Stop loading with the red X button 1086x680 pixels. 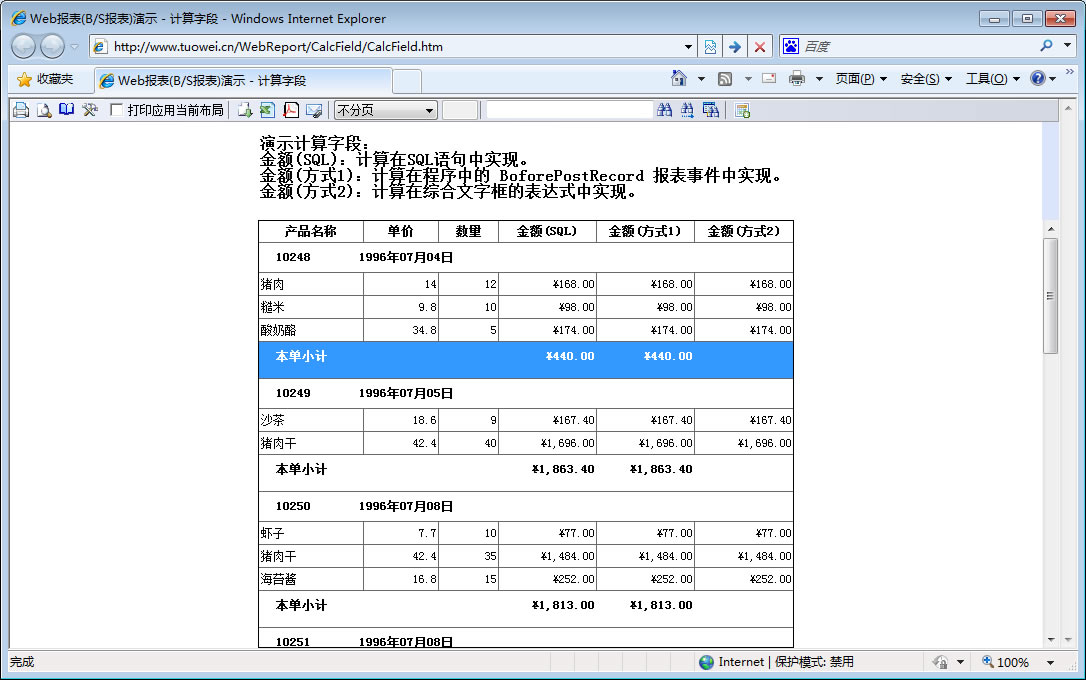pos(760,47)
